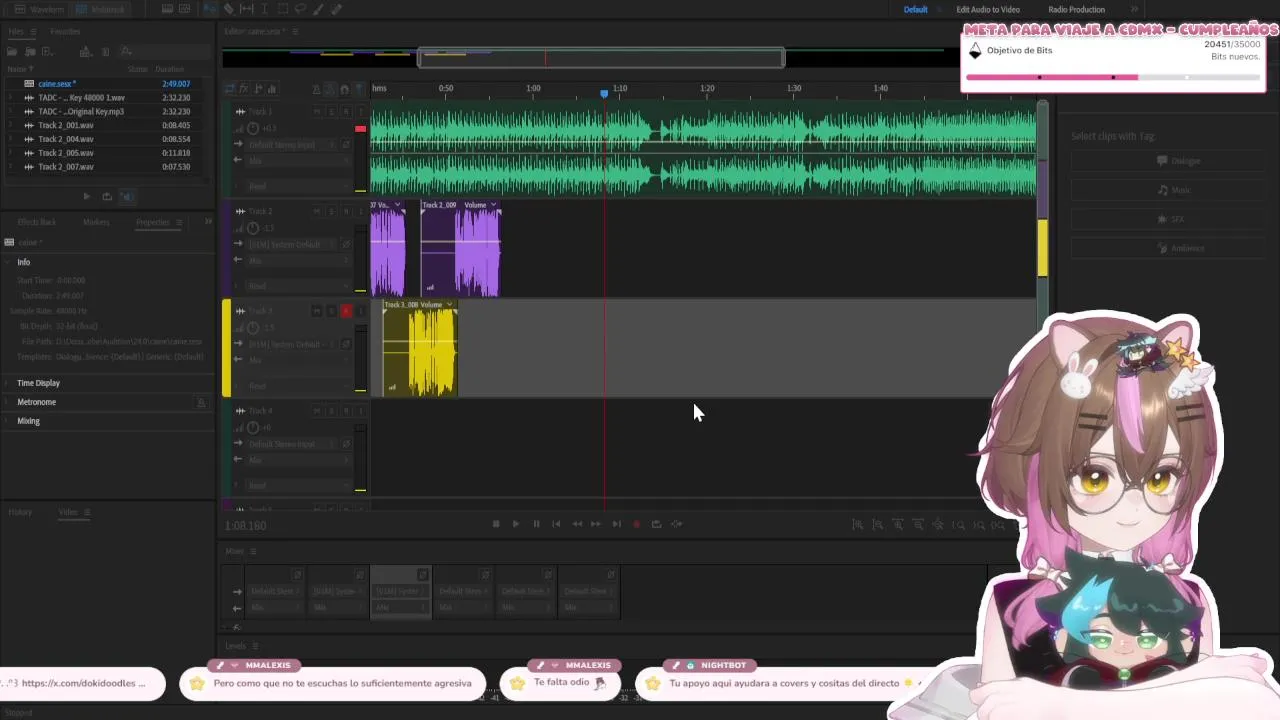
Task: Switch to Multitrack view
Action: click(x=100, y=9)
